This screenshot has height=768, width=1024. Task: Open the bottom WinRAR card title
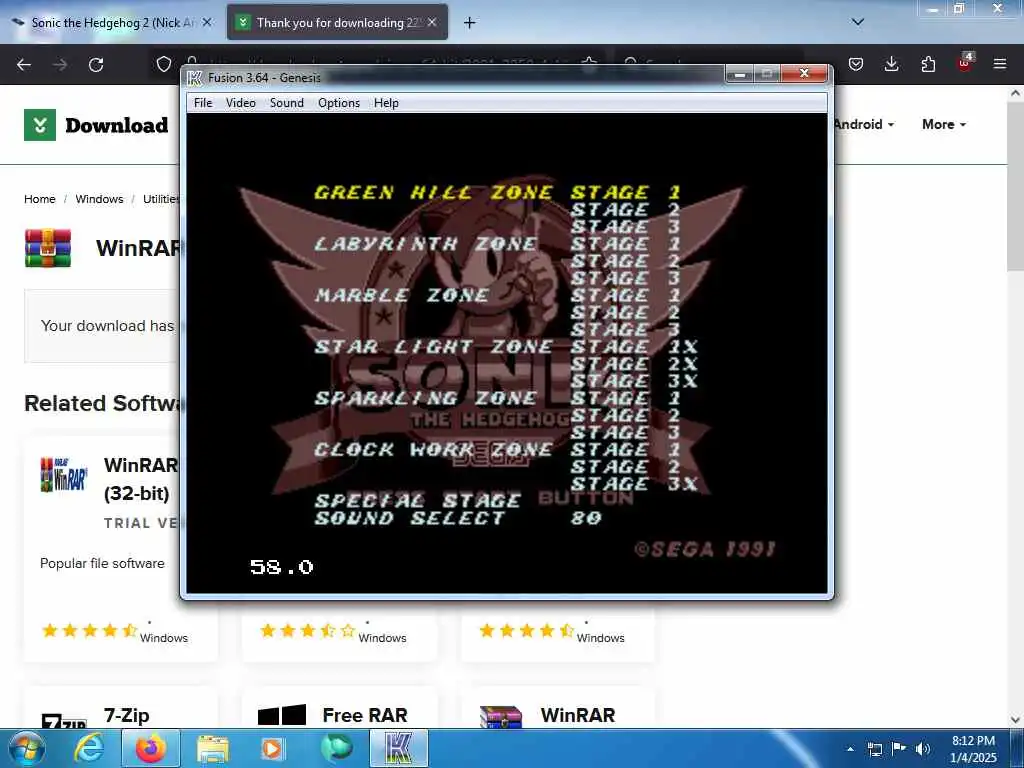coord(578,715)
